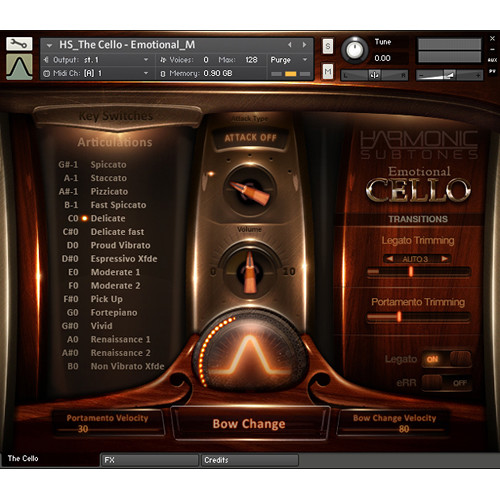Minimize the instrument header view
Viewport: 500px width, 500px height.
coord(492,49)
